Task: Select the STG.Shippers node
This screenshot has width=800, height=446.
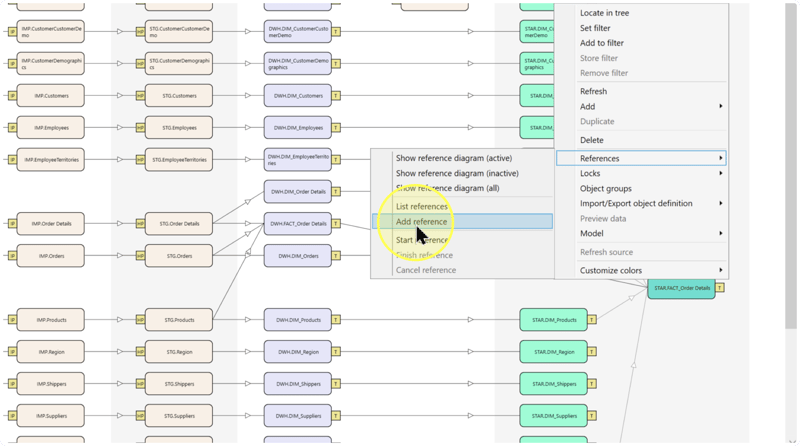Action: (x=179, y=384)
